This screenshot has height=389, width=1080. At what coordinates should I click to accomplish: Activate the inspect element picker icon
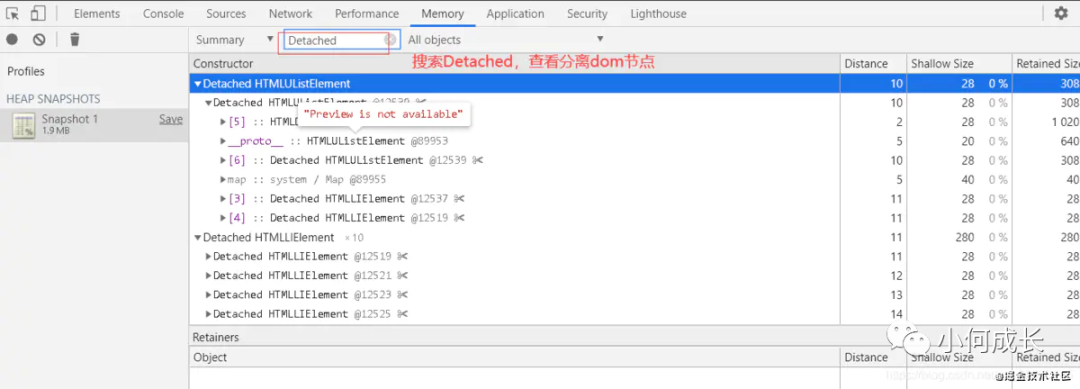(x=12, y=13)
